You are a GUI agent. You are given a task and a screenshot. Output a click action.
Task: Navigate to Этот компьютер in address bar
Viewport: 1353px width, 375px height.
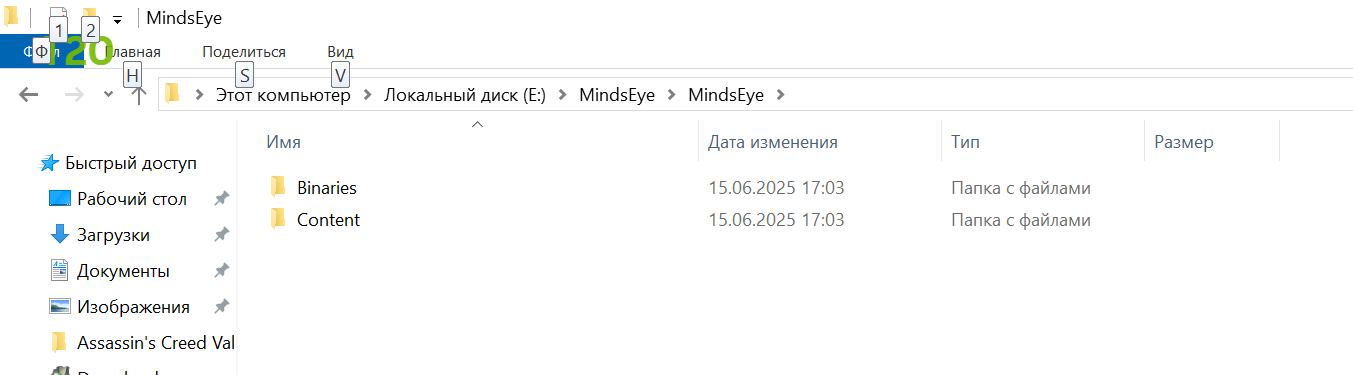pyautogui.click(x=283, y=95)
